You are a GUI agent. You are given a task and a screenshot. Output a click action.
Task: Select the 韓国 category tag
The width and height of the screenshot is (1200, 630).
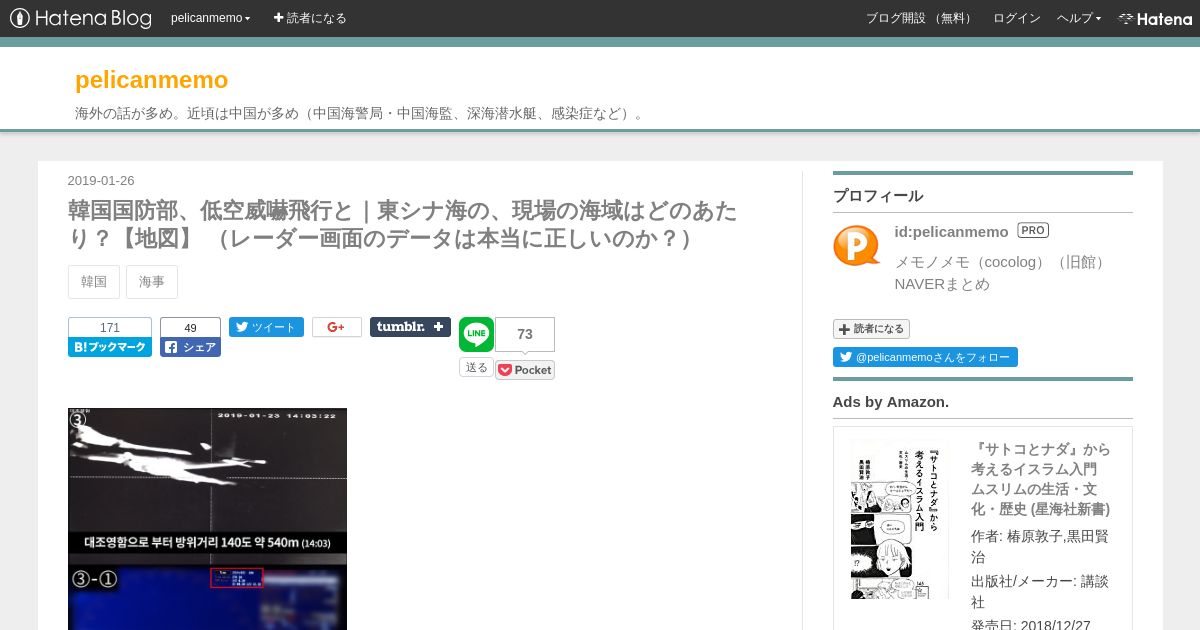point(94,282)
